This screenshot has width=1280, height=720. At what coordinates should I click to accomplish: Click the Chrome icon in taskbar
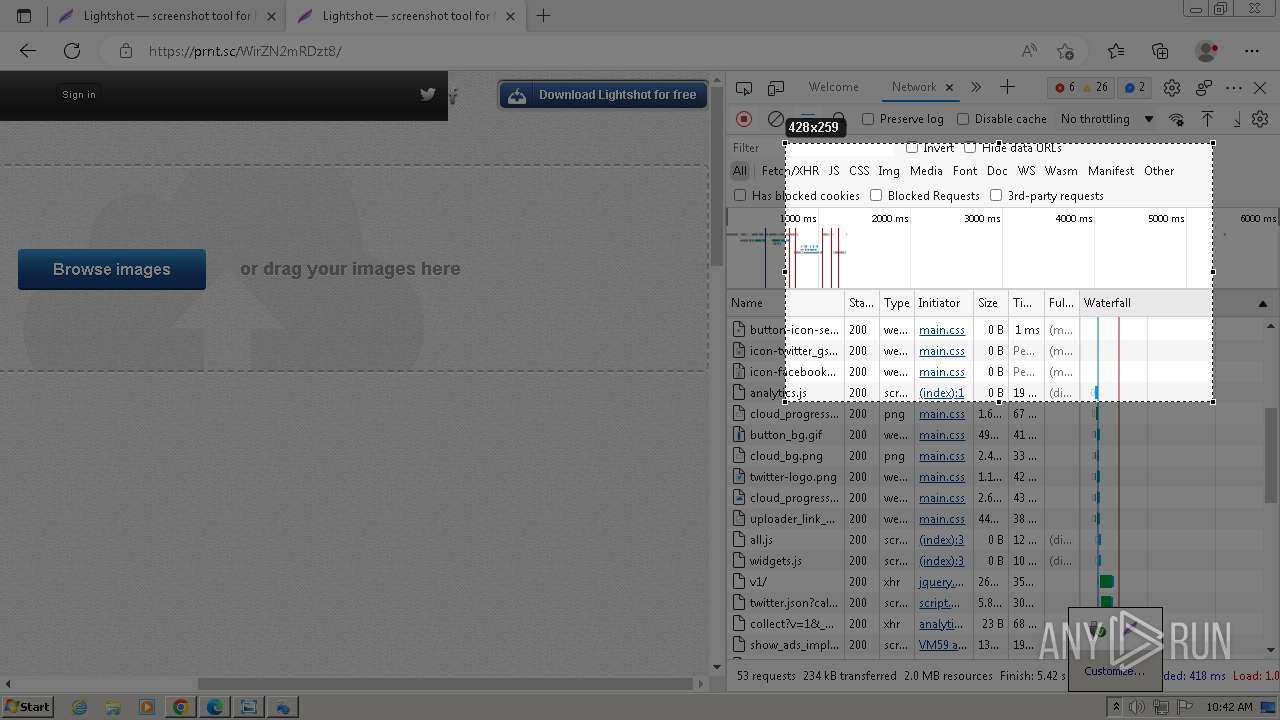180,707
